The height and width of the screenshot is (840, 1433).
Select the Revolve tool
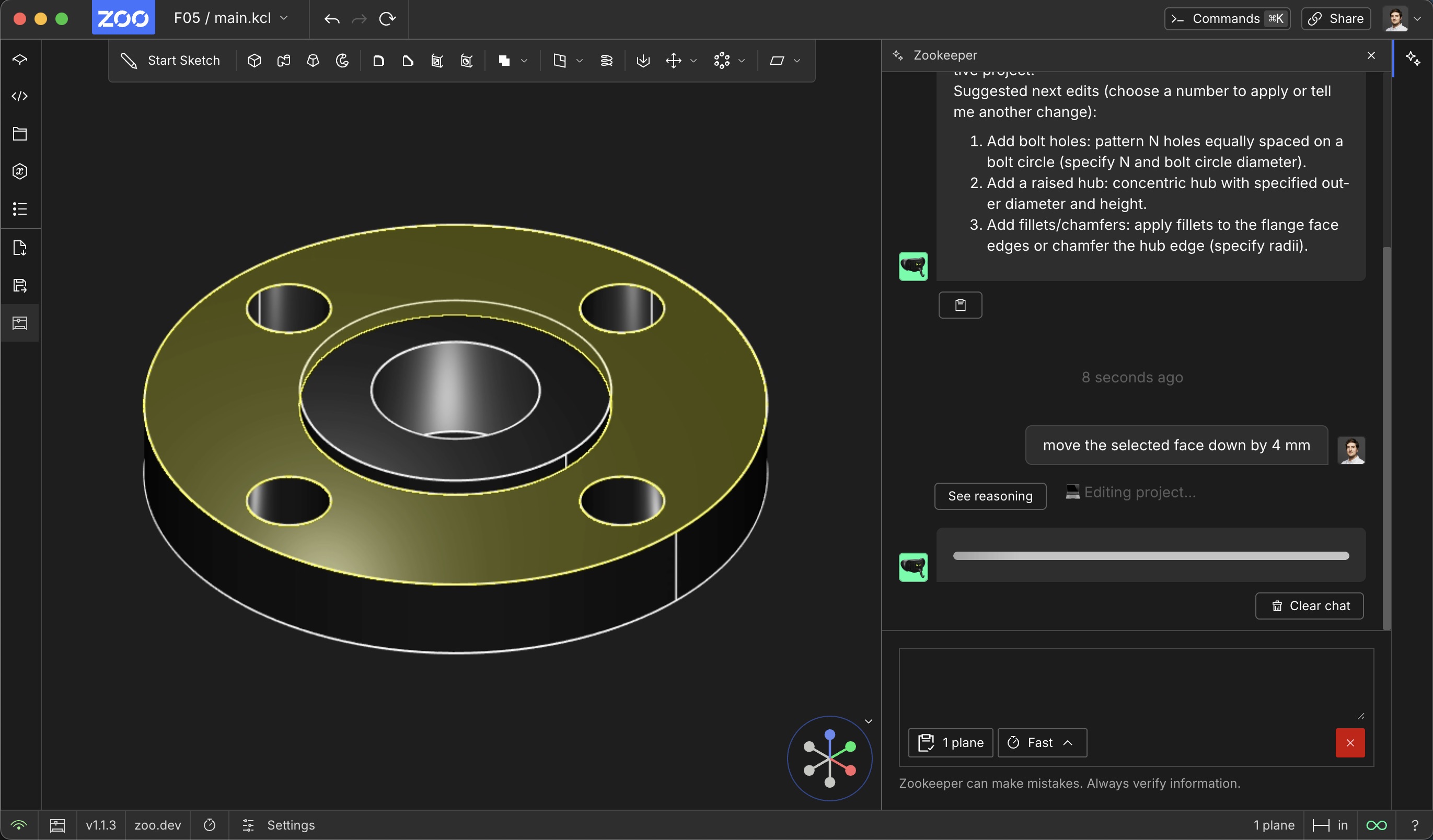point(342,60)
